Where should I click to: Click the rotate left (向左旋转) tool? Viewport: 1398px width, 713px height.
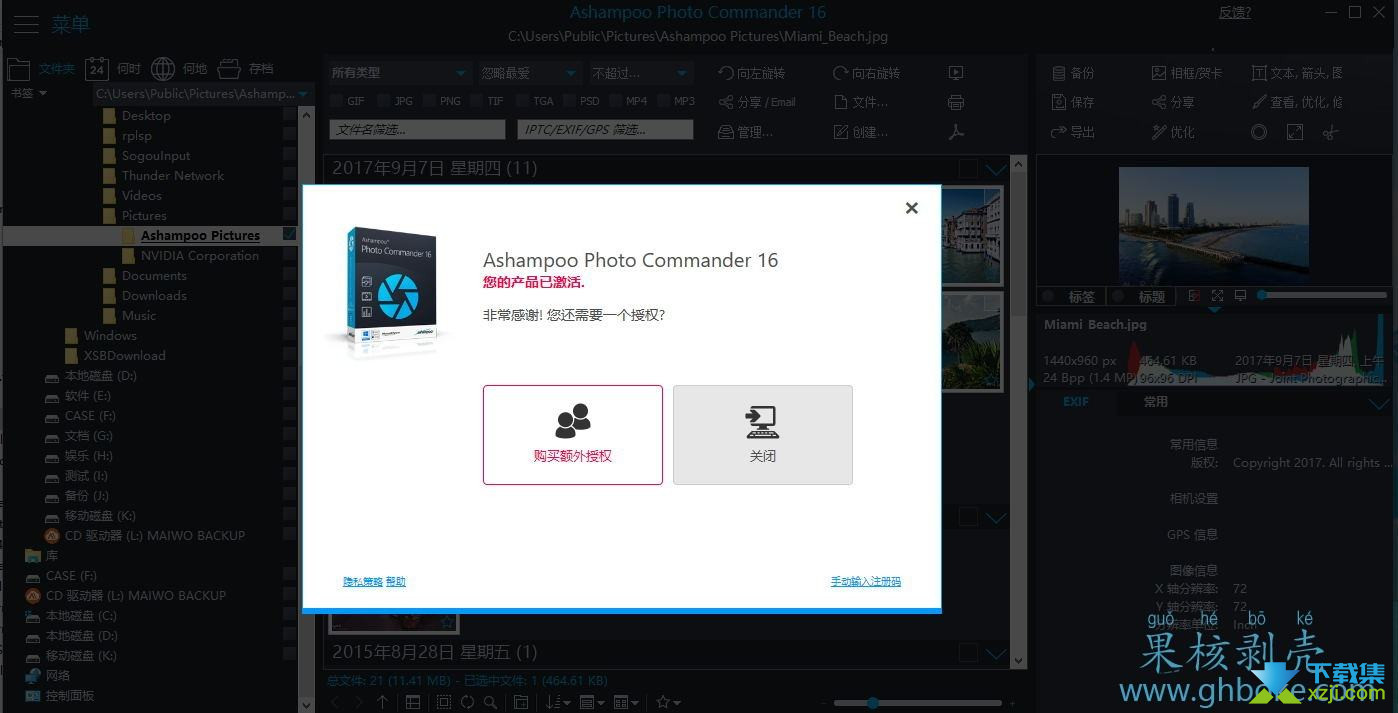point(752,73)
